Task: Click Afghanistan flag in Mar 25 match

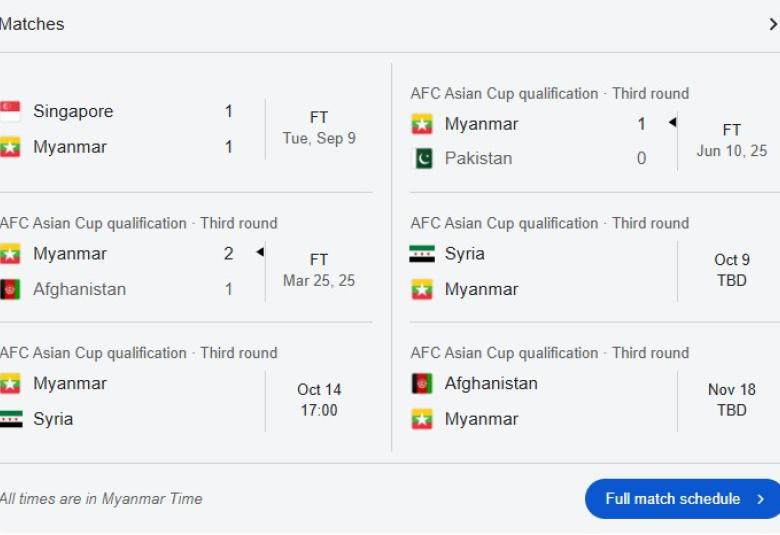Action: tap(11, 290)
